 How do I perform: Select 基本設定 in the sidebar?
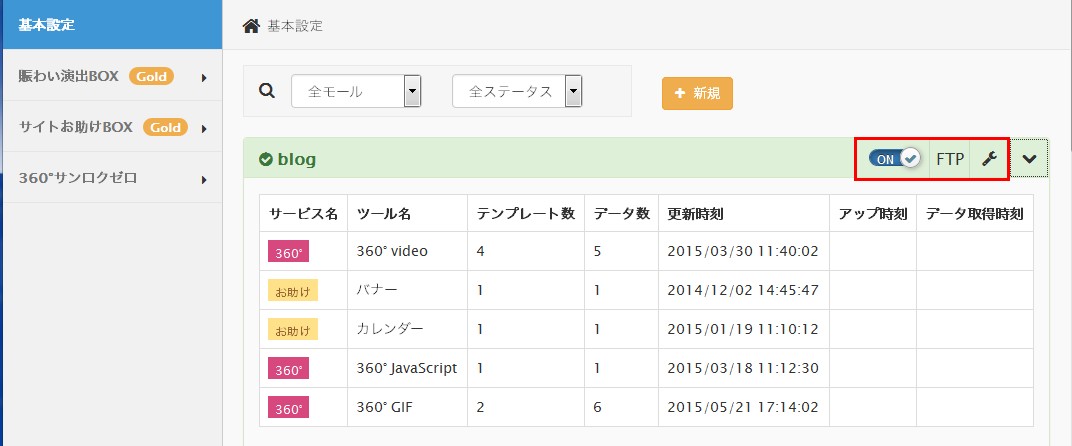(112, 25)
